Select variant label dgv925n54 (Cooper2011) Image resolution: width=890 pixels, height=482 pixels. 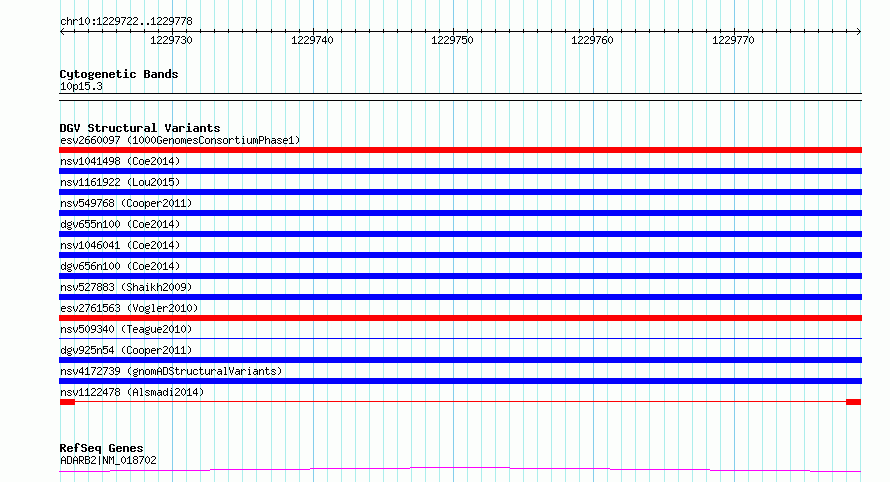pos(126,350)
